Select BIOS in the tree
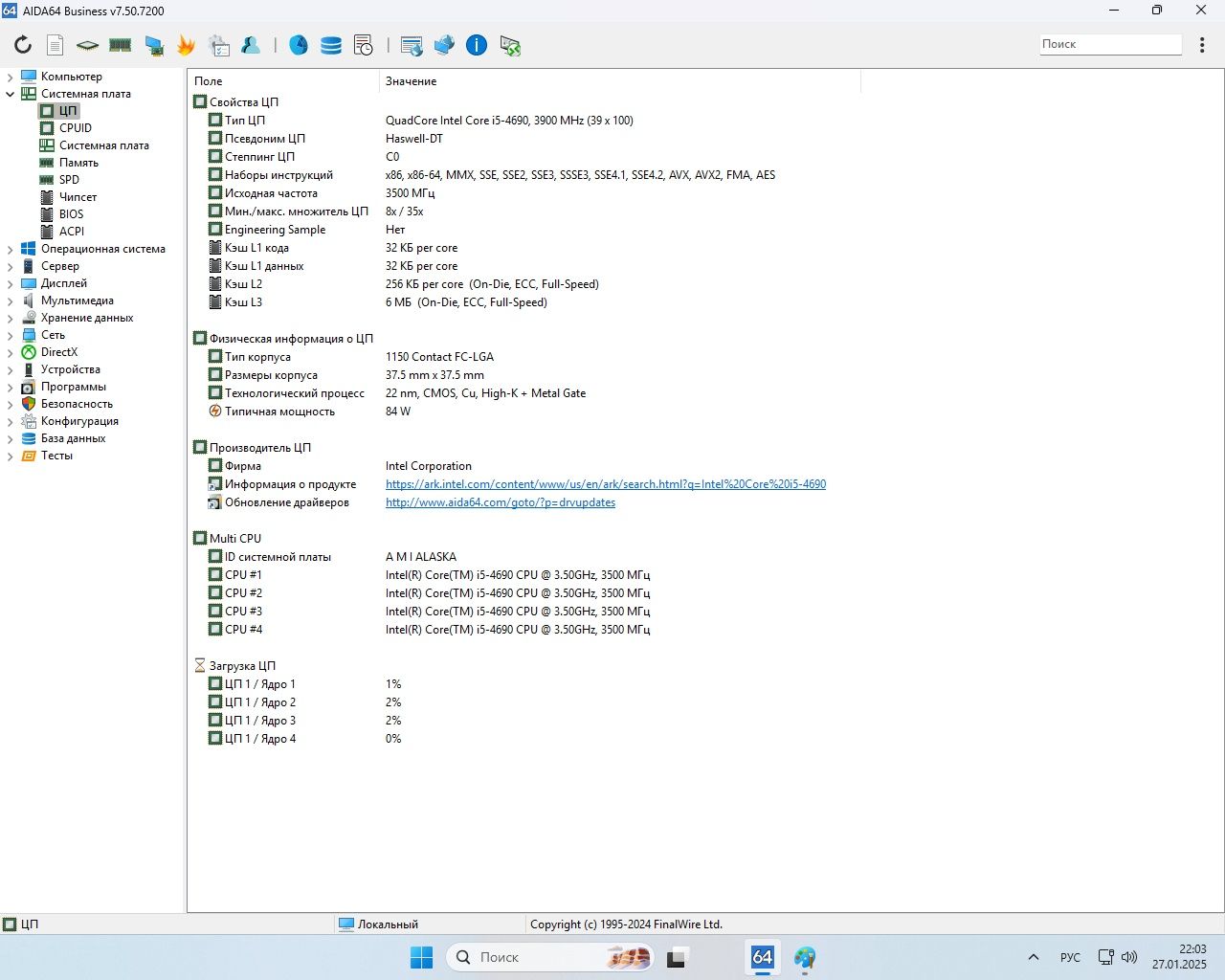Viewport: 1225px width, 980px height. tap(71, 214)
